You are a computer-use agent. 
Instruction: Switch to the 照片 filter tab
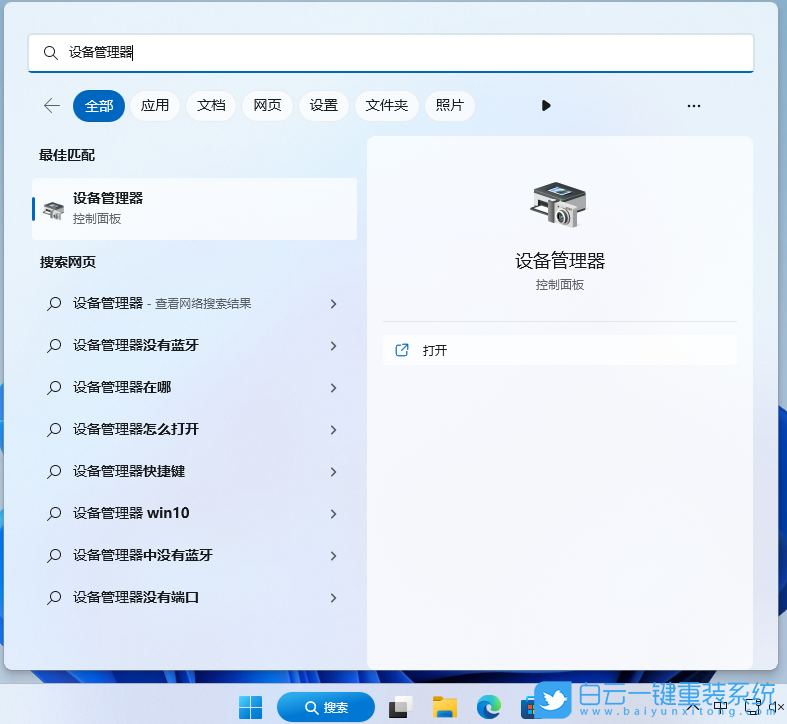(x=449, y=106)
